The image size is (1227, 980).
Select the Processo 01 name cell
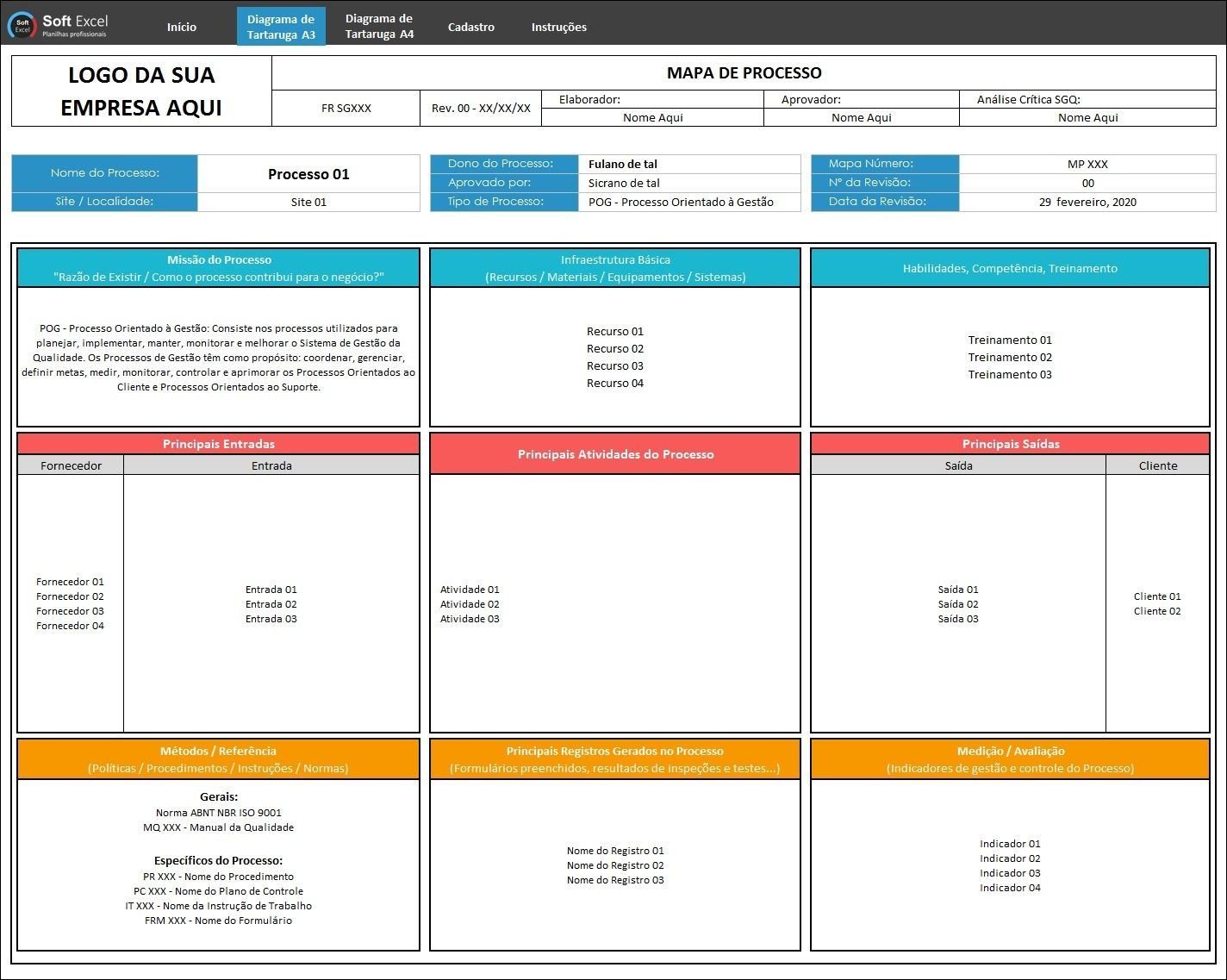pos(308,174)
